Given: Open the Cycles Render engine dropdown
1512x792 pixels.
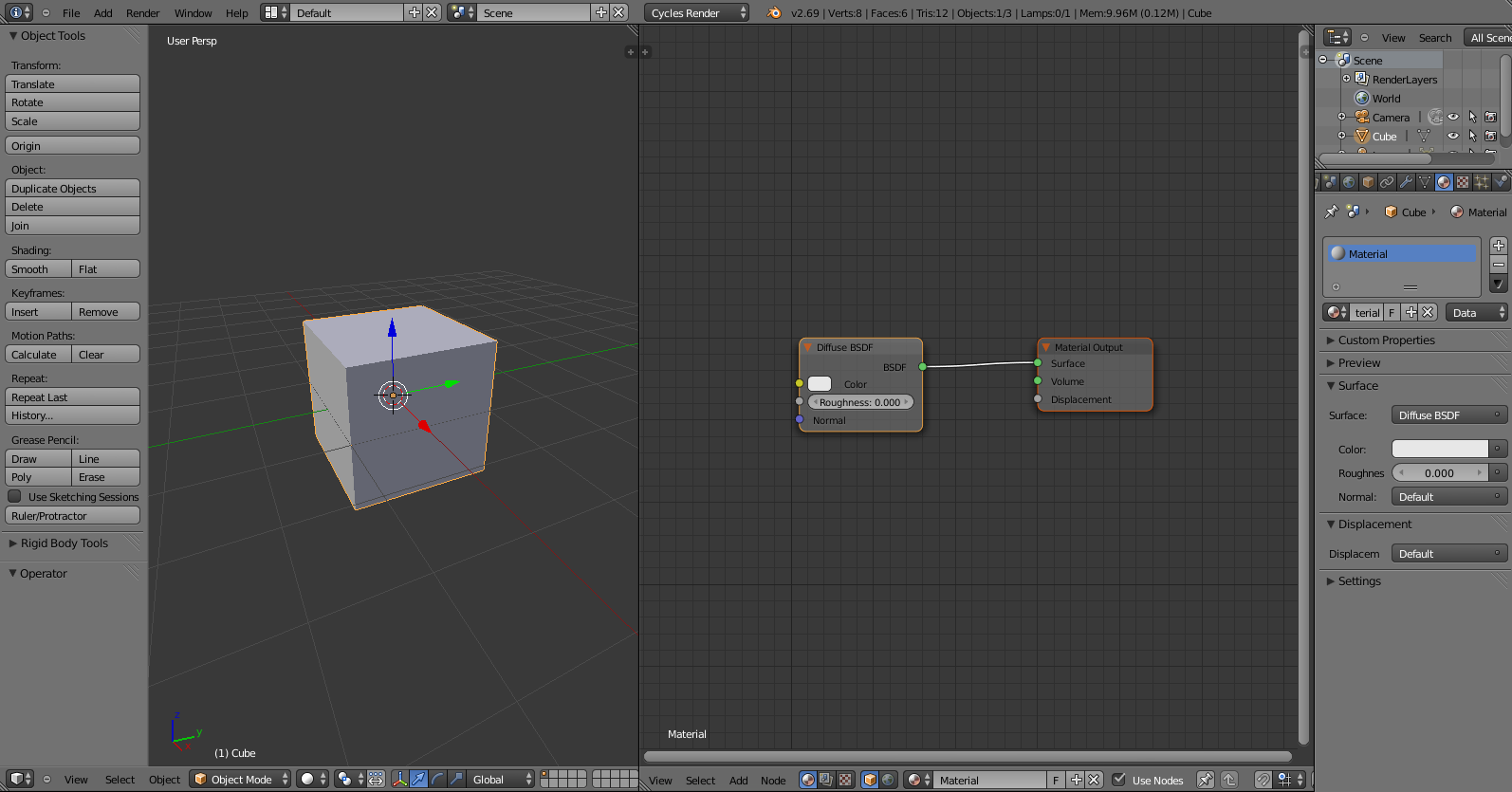Looking at the screenshot, I should [x=697, y=12].
